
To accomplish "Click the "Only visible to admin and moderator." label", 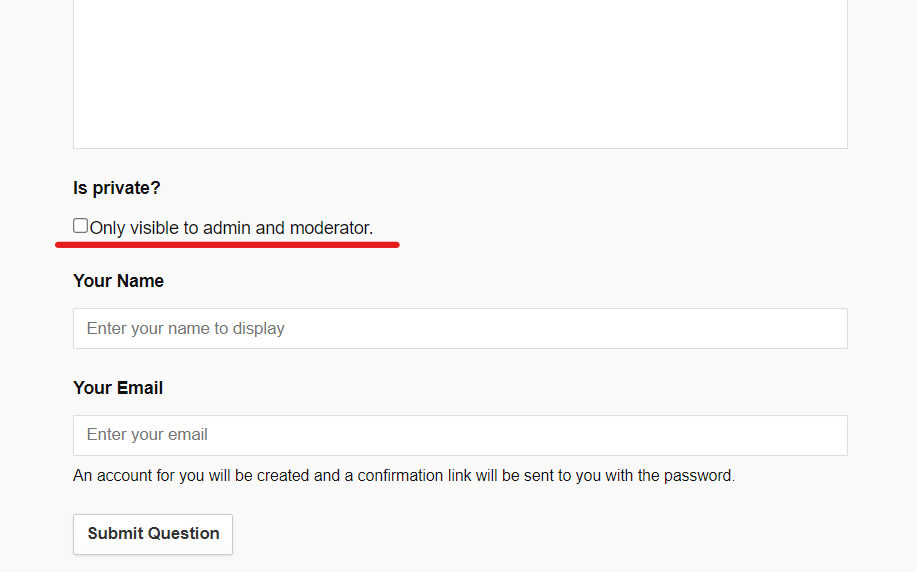I will click(x=231, y=228).
